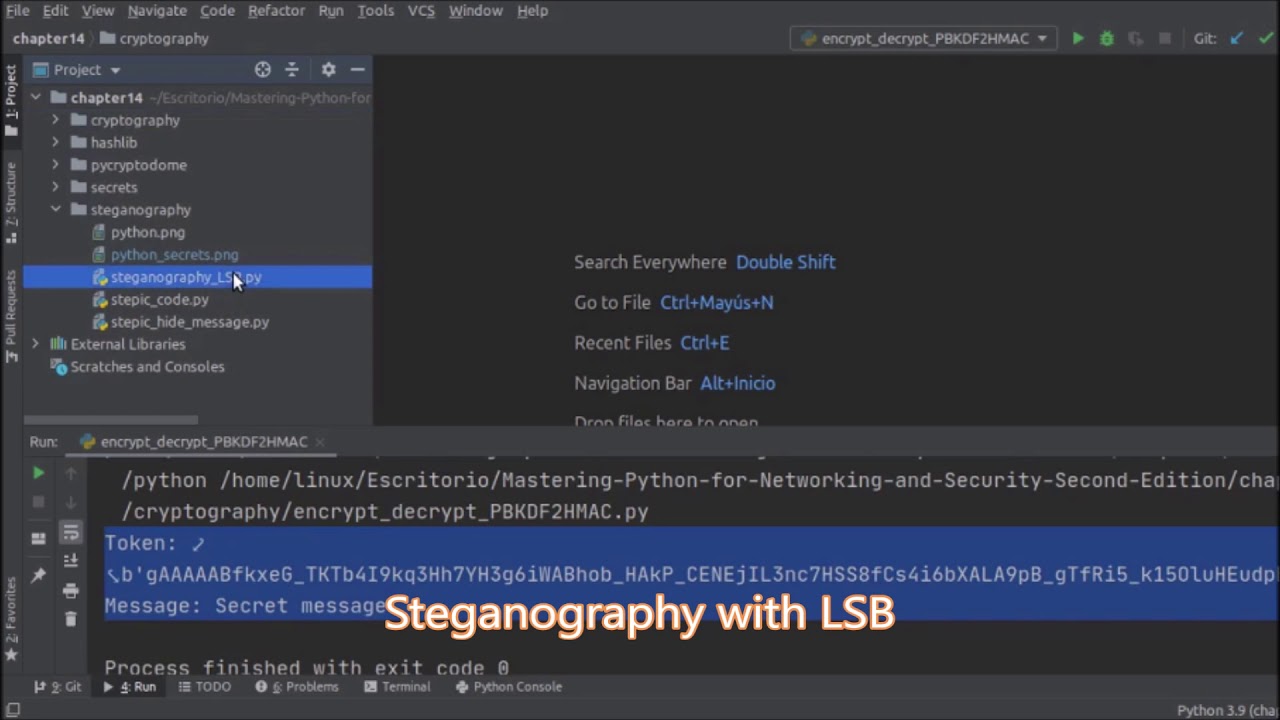The image size is (1280, 720).
Task: Click the Up the Stack Trace arrow
Action: (x=70, y=473)
